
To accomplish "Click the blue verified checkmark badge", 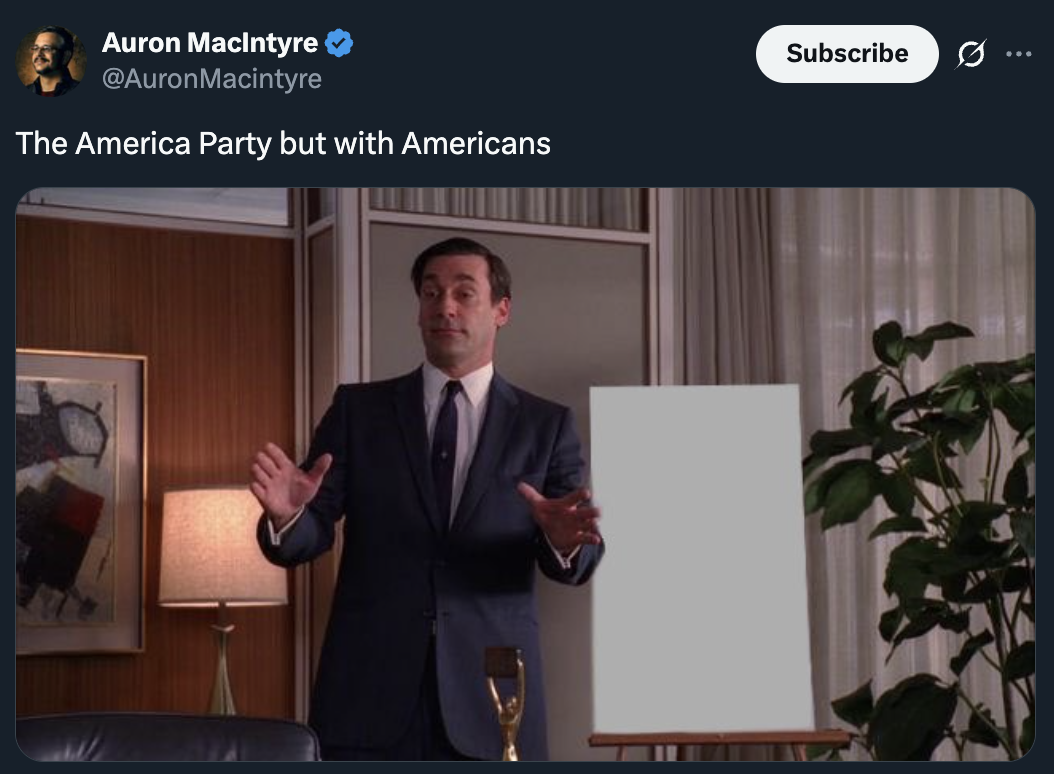I will (x=339, y=43).
